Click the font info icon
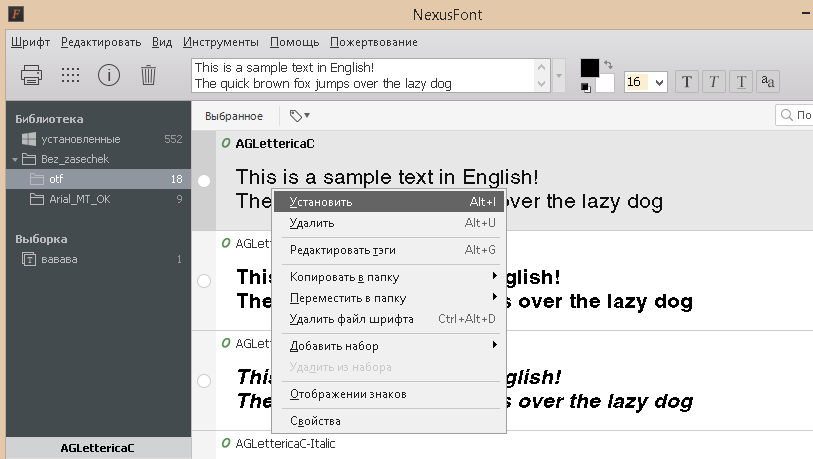813x459 pixels. tap(109, 75)
